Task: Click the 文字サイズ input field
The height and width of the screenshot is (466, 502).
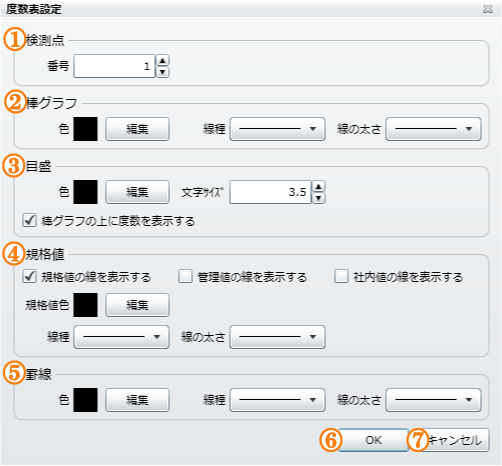Action: pos(270,192)
